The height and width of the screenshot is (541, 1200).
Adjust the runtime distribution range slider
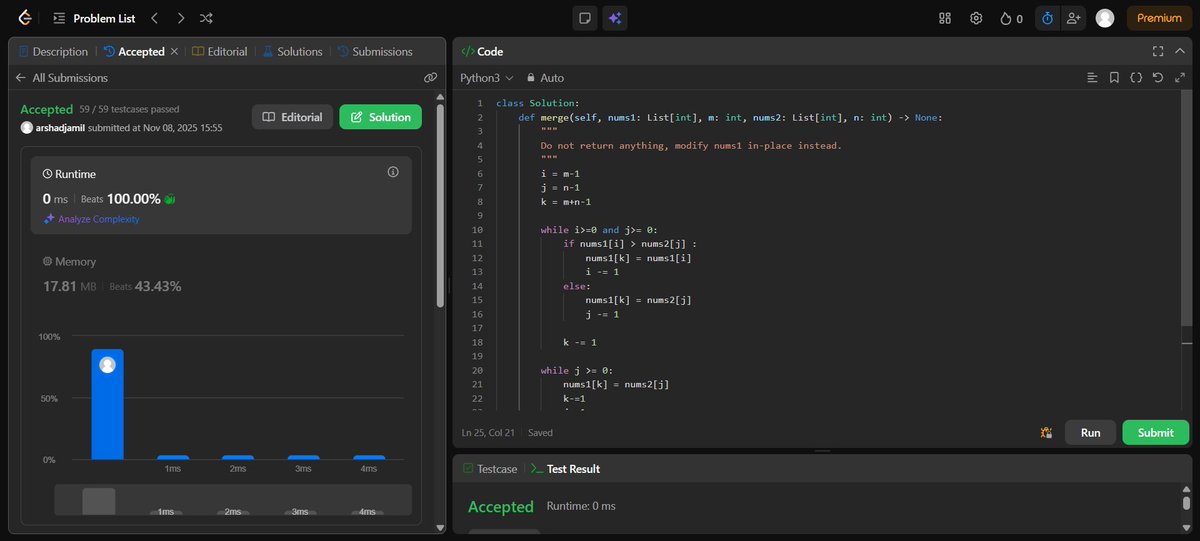click(232, 500)
